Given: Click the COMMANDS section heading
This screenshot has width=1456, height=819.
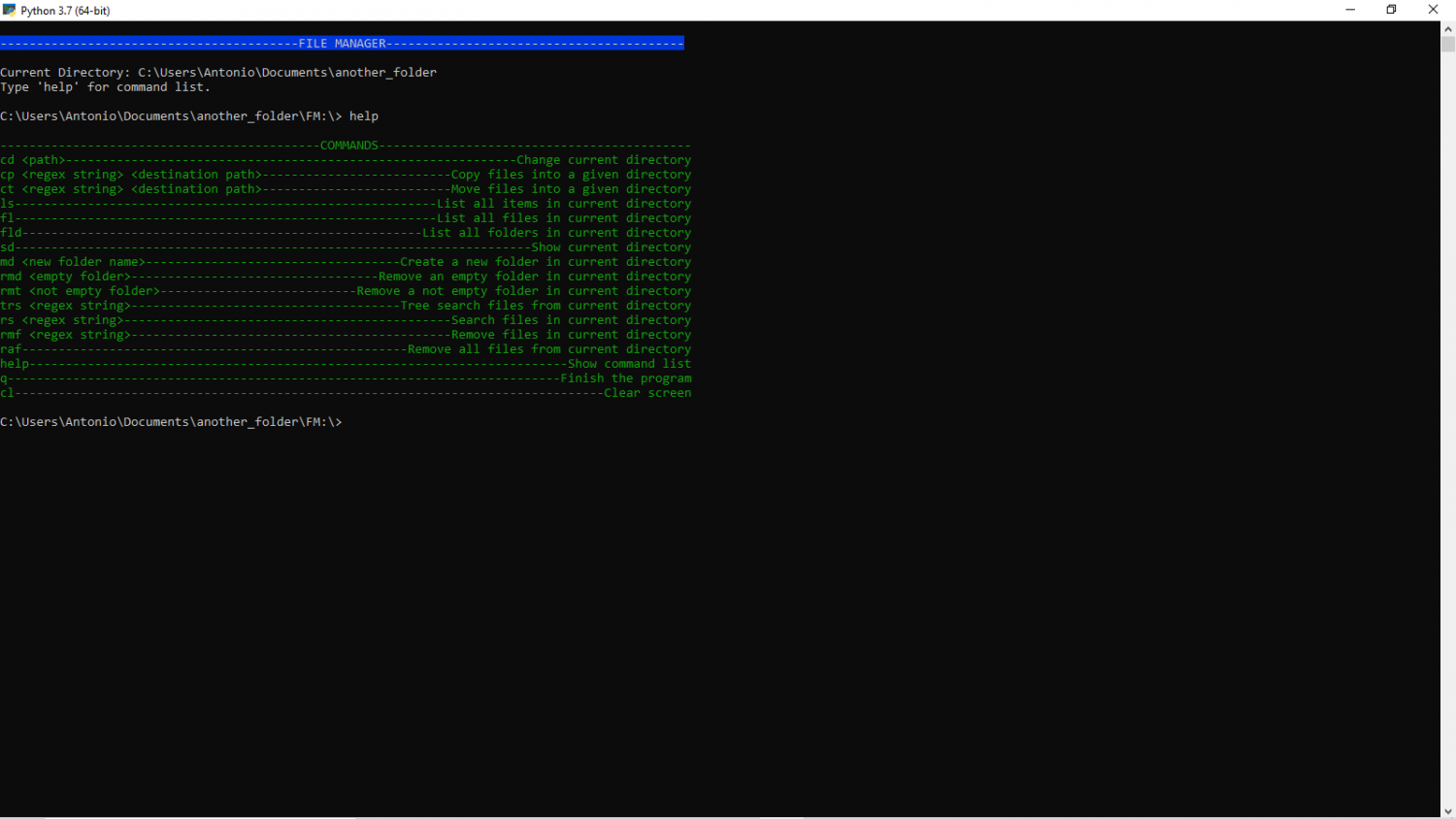Looking at the screenshot, I should click(349, 146).
